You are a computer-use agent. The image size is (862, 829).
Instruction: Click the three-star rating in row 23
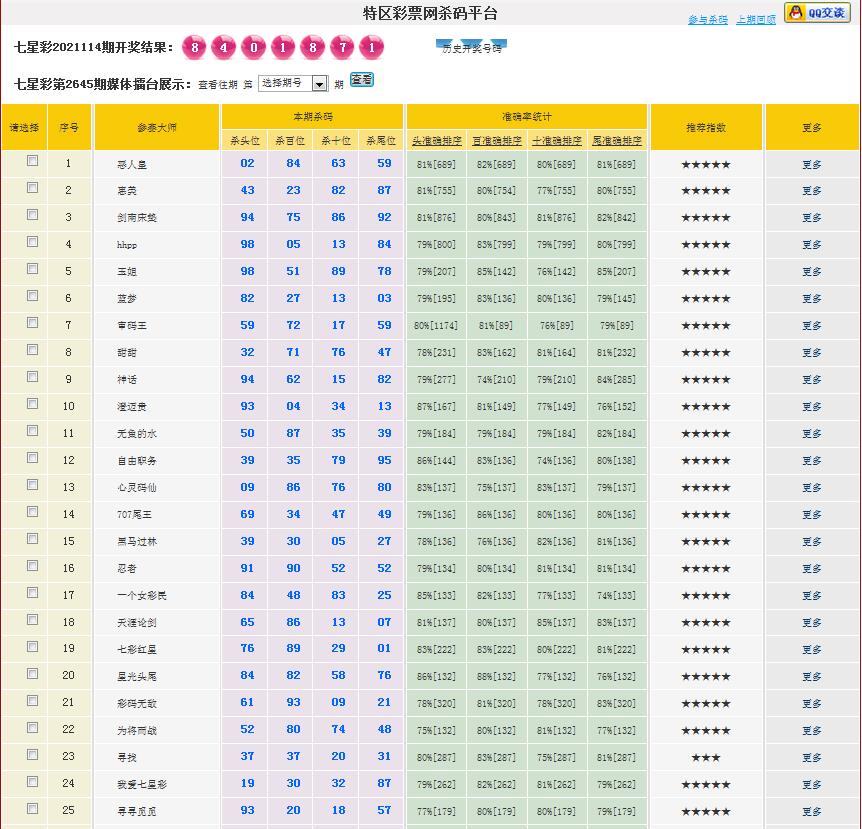click(706, 758)
